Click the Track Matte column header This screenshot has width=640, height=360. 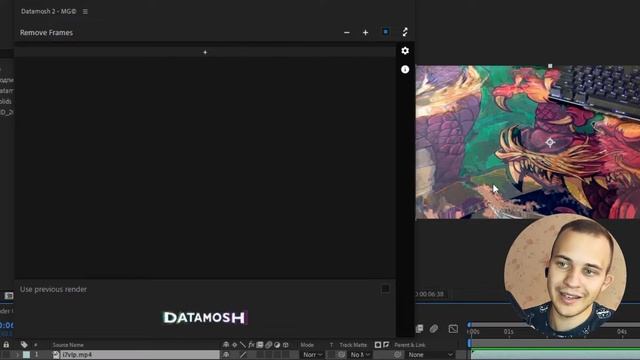[353, 345]
